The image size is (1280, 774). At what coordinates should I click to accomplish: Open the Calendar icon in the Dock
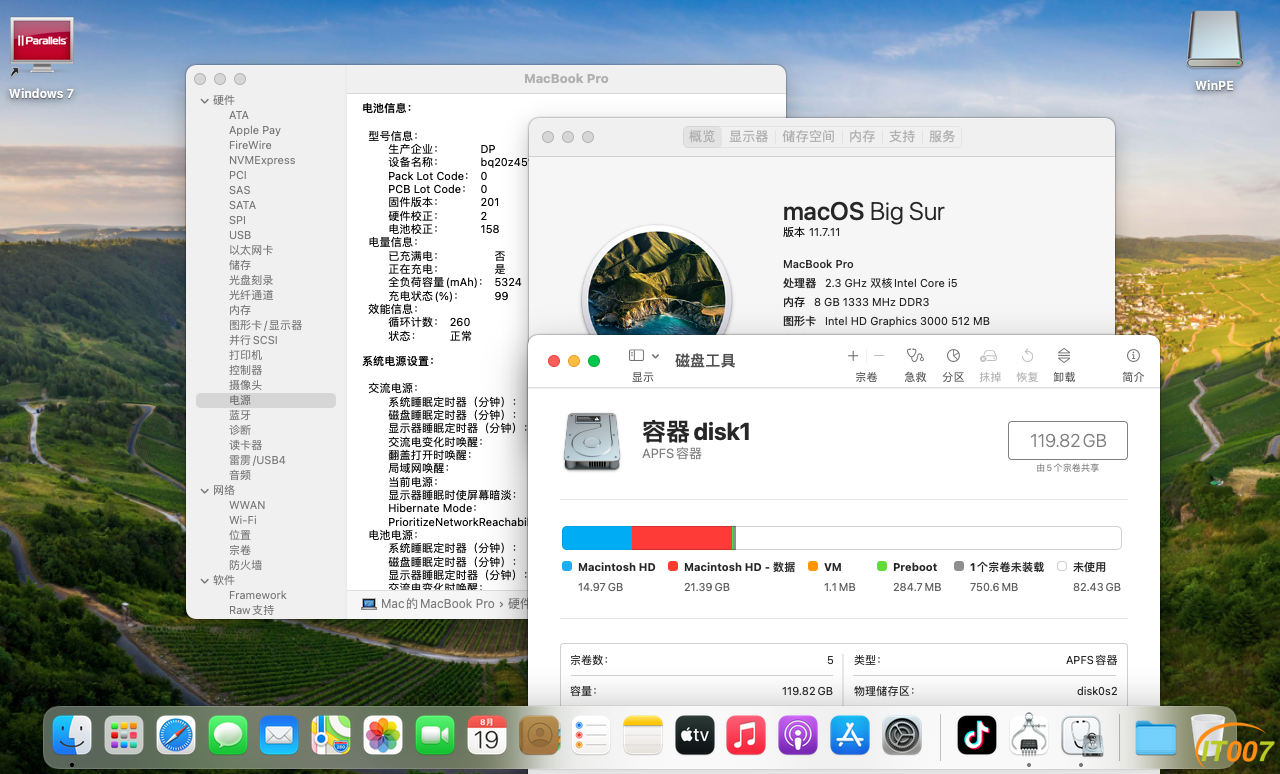[x=487, y=736]
